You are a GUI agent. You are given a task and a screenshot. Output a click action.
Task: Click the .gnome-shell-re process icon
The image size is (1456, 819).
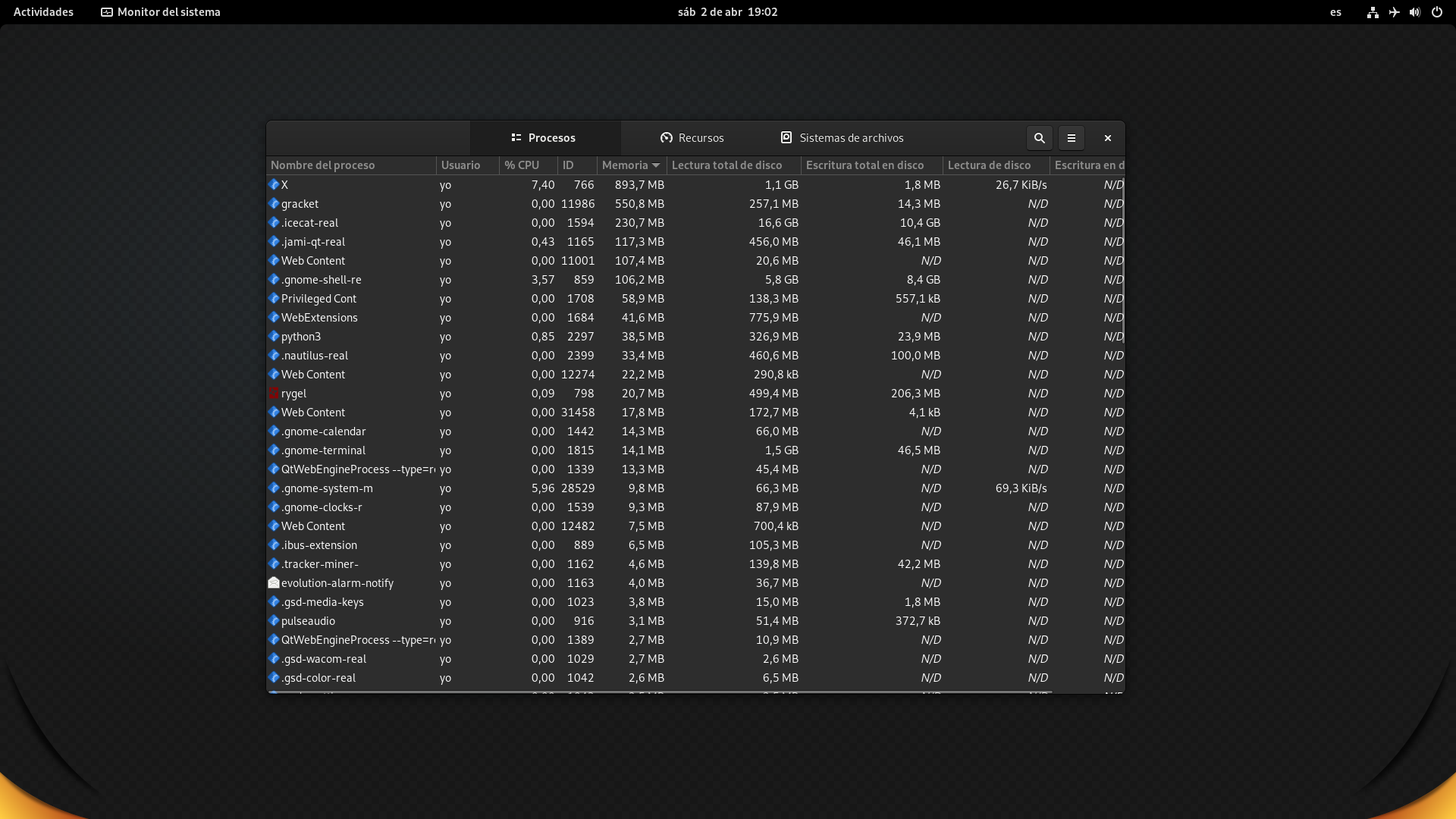pos(274,279)
